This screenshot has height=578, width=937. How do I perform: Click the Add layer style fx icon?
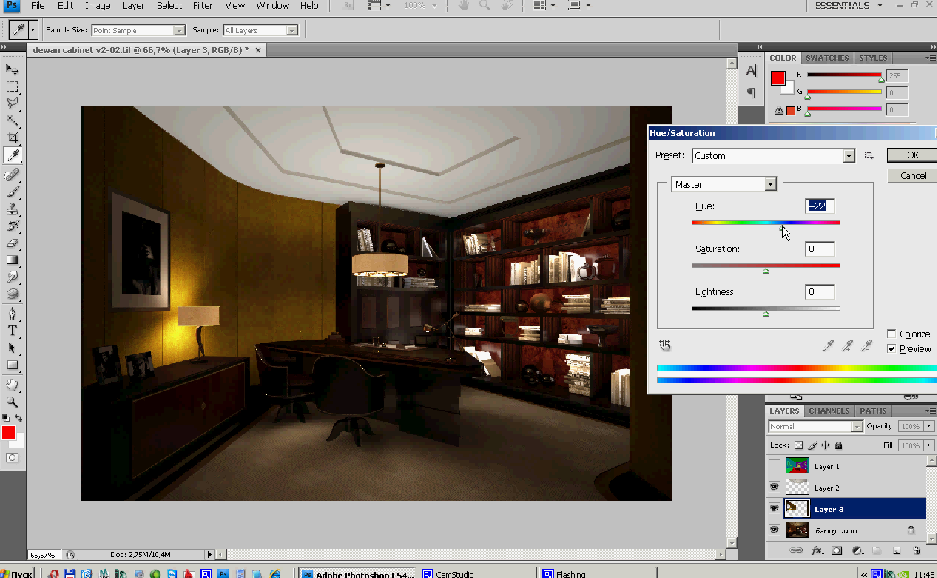816,551
